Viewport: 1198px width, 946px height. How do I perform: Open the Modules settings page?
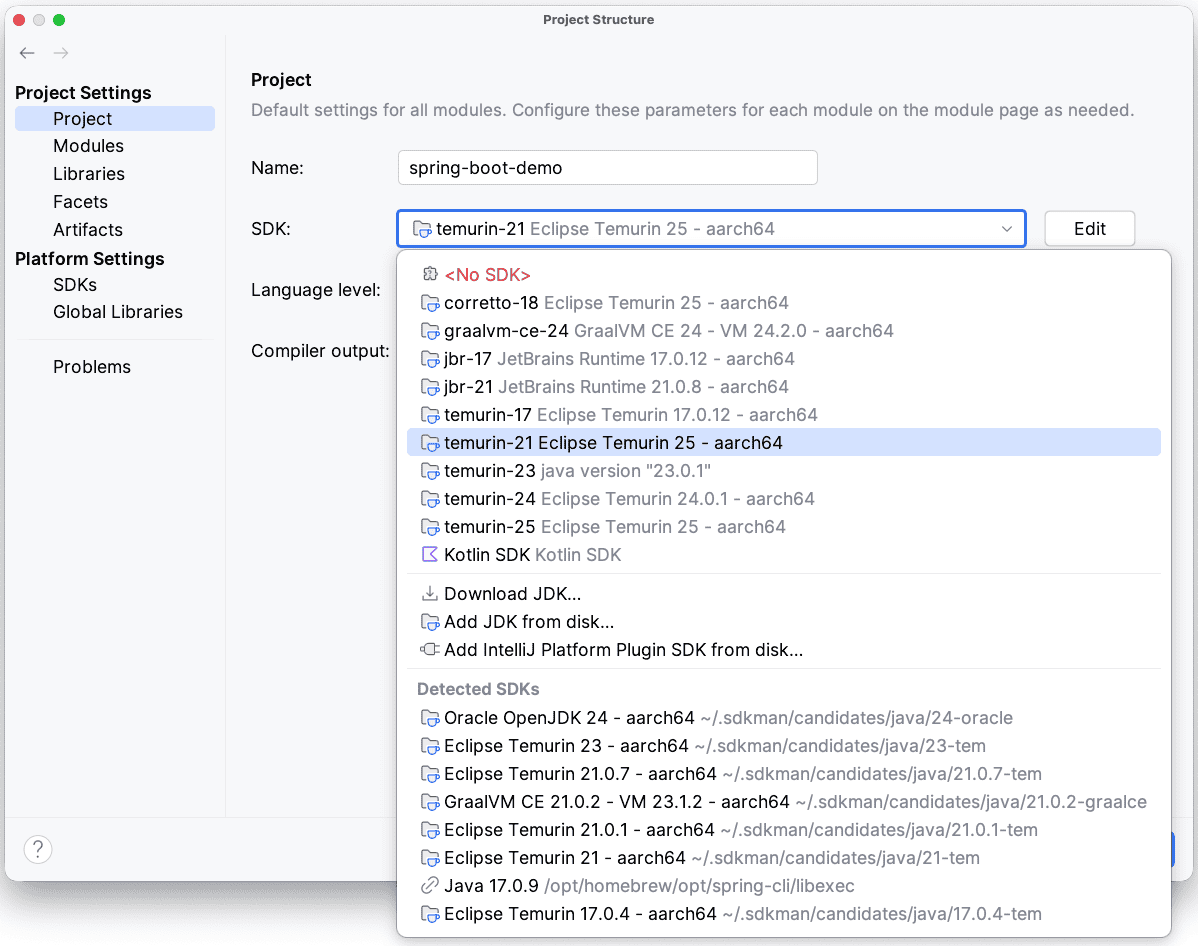point(88,146)
